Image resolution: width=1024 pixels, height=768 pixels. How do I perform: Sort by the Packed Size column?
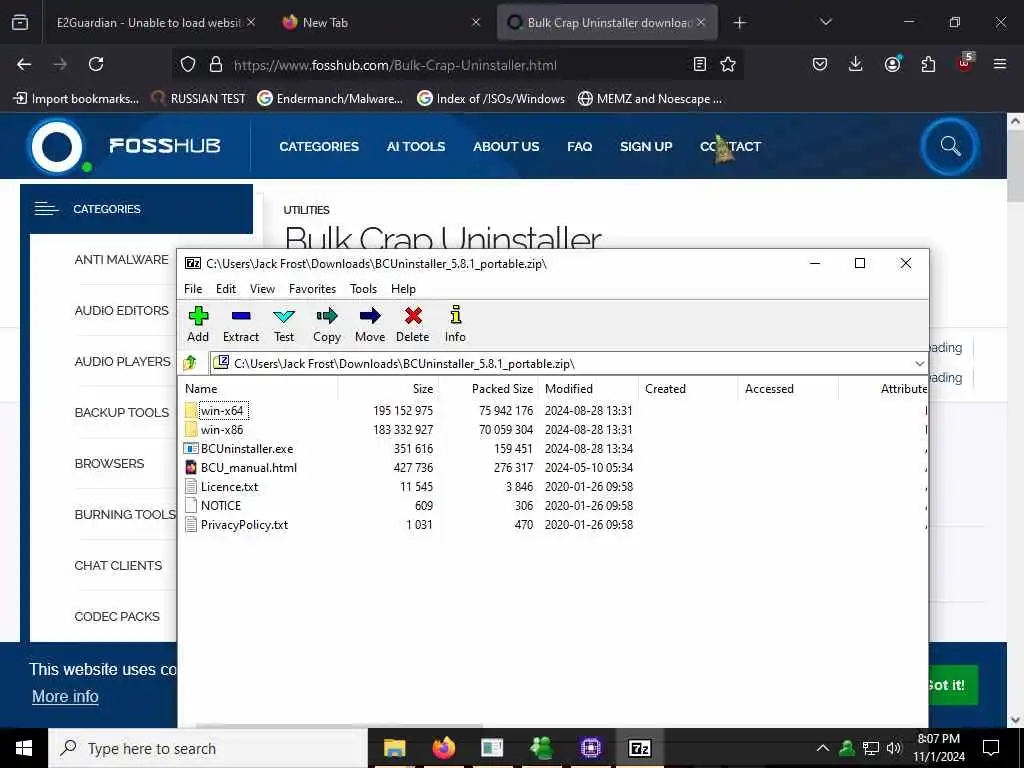pyautogui.click(x=489, y=389)
